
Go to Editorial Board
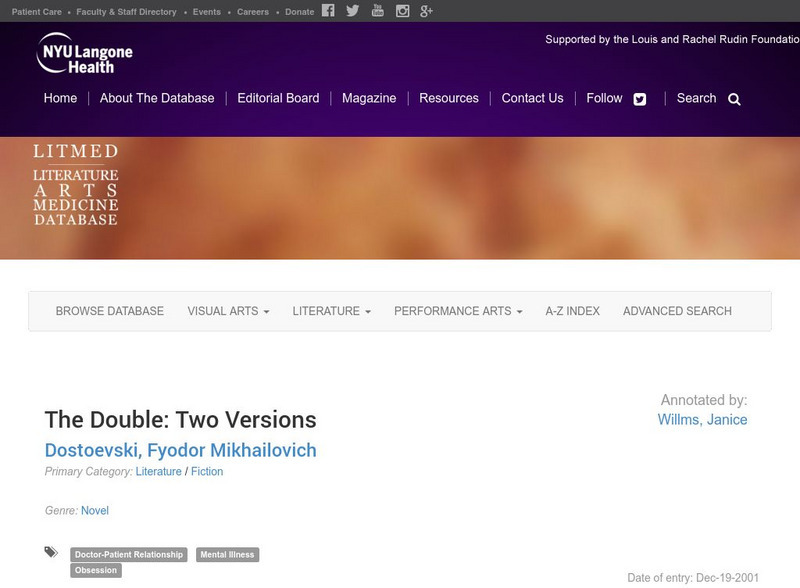pos(278,98)
